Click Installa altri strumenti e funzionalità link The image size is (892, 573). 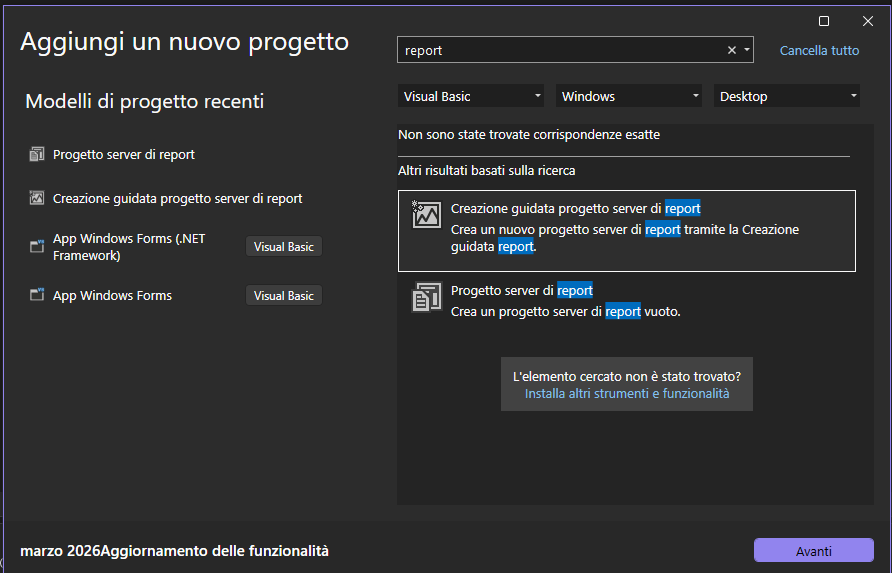[x=627, y=394]
